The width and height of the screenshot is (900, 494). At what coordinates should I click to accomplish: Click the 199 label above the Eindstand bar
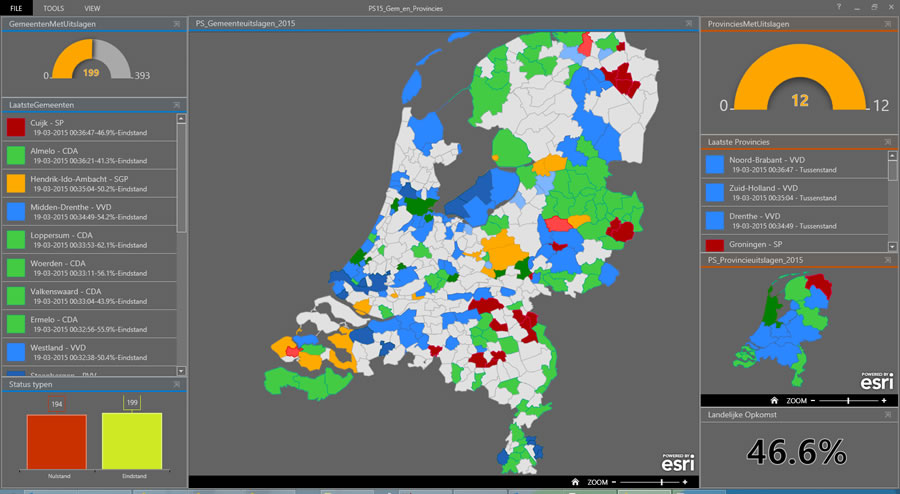(x=132, y=402)
